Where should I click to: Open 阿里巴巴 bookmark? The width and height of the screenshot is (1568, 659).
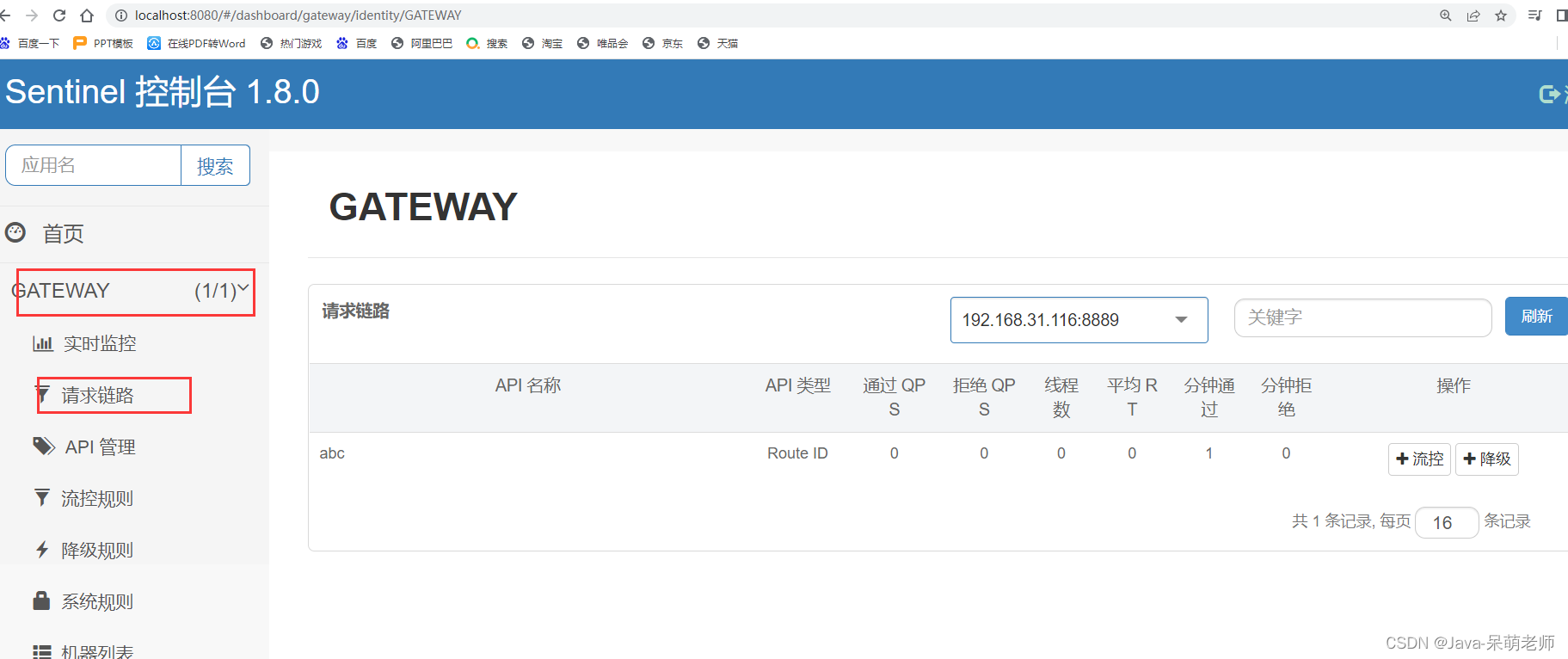[421, 43]
